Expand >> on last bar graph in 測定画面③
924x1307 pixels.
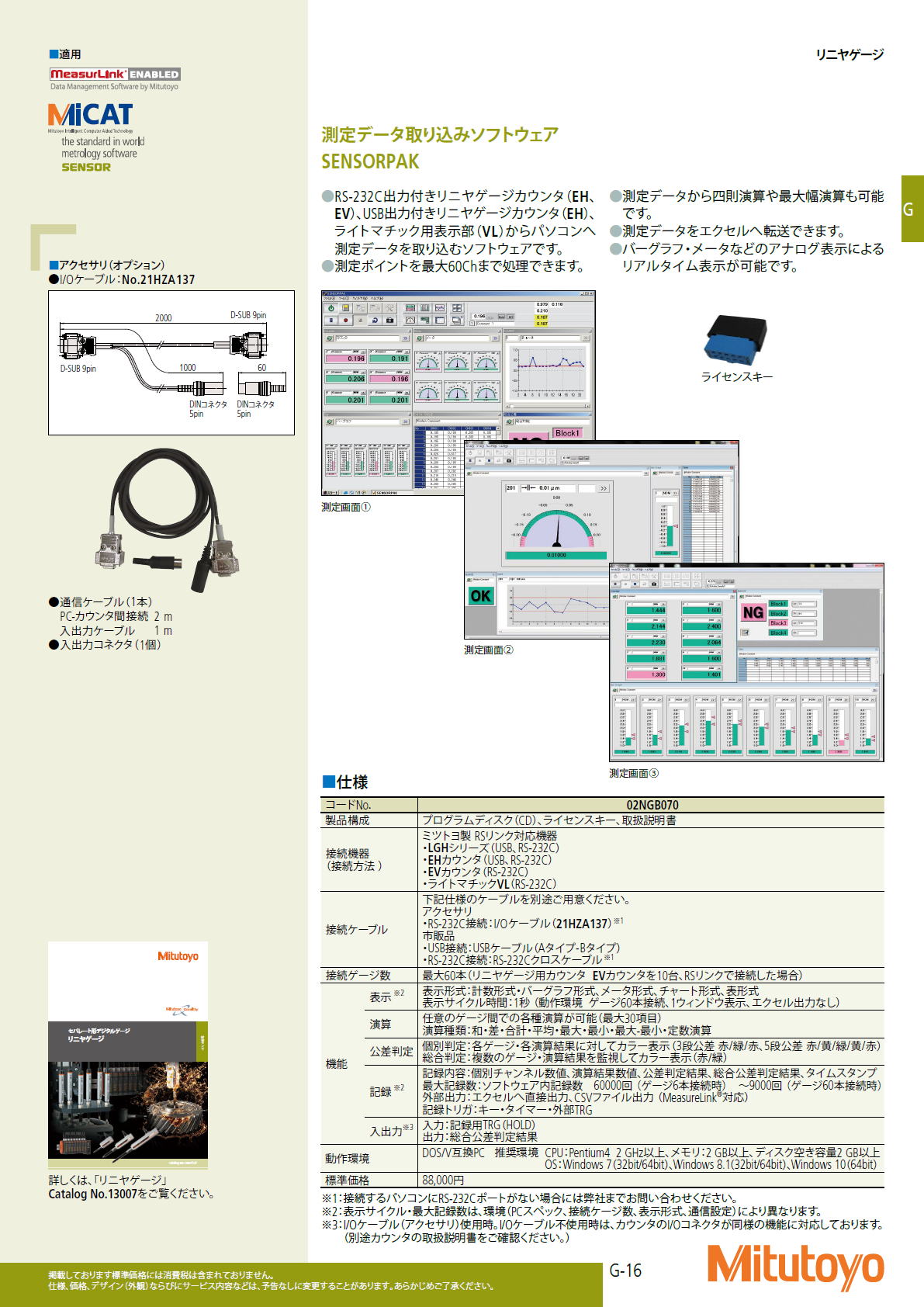pyautogui.click(x=873, y=700)
